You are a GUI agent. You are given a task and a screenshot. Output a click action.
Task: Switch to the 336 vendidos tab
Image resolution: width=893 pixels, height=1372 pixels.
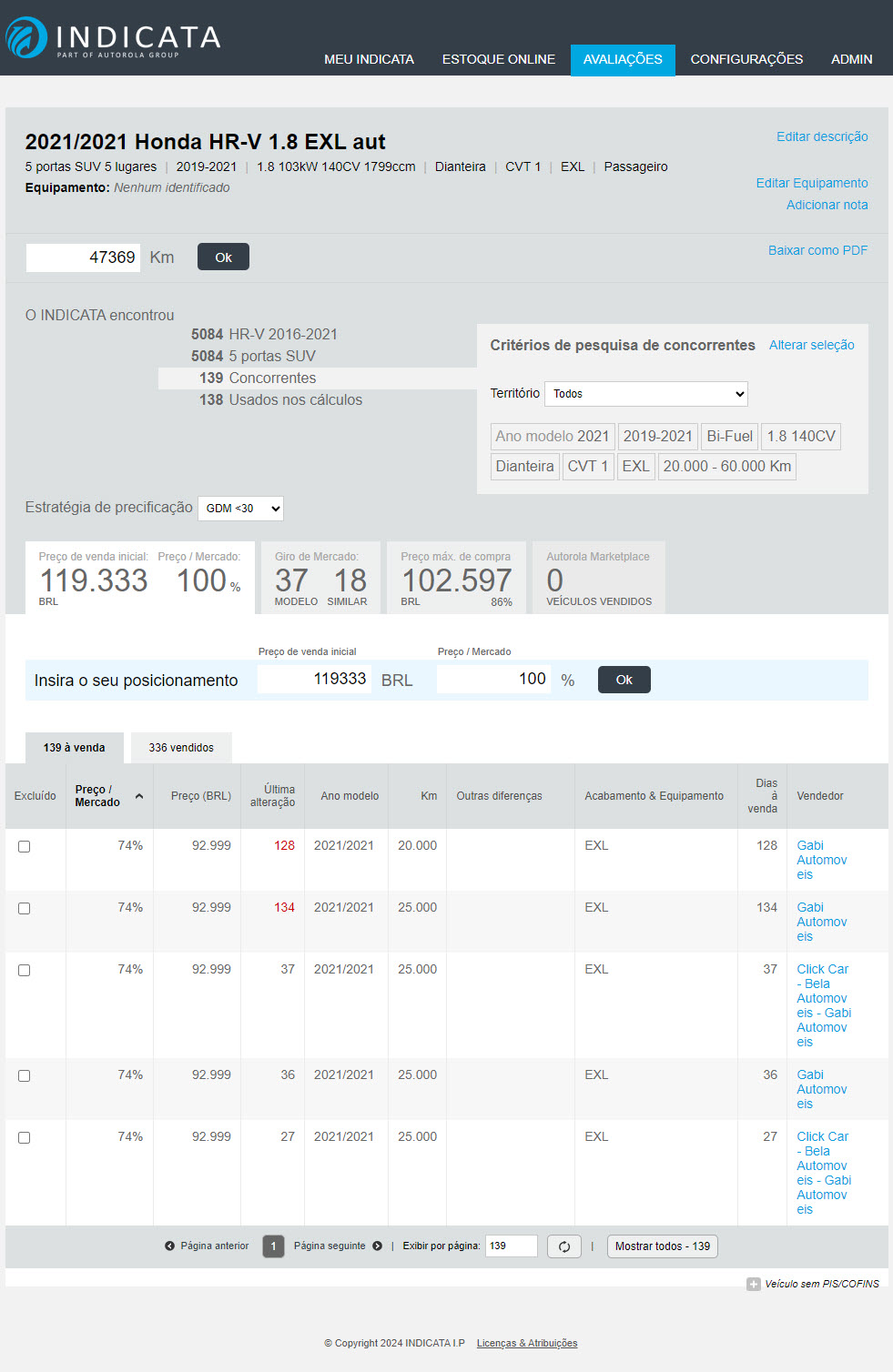(181, 748)
